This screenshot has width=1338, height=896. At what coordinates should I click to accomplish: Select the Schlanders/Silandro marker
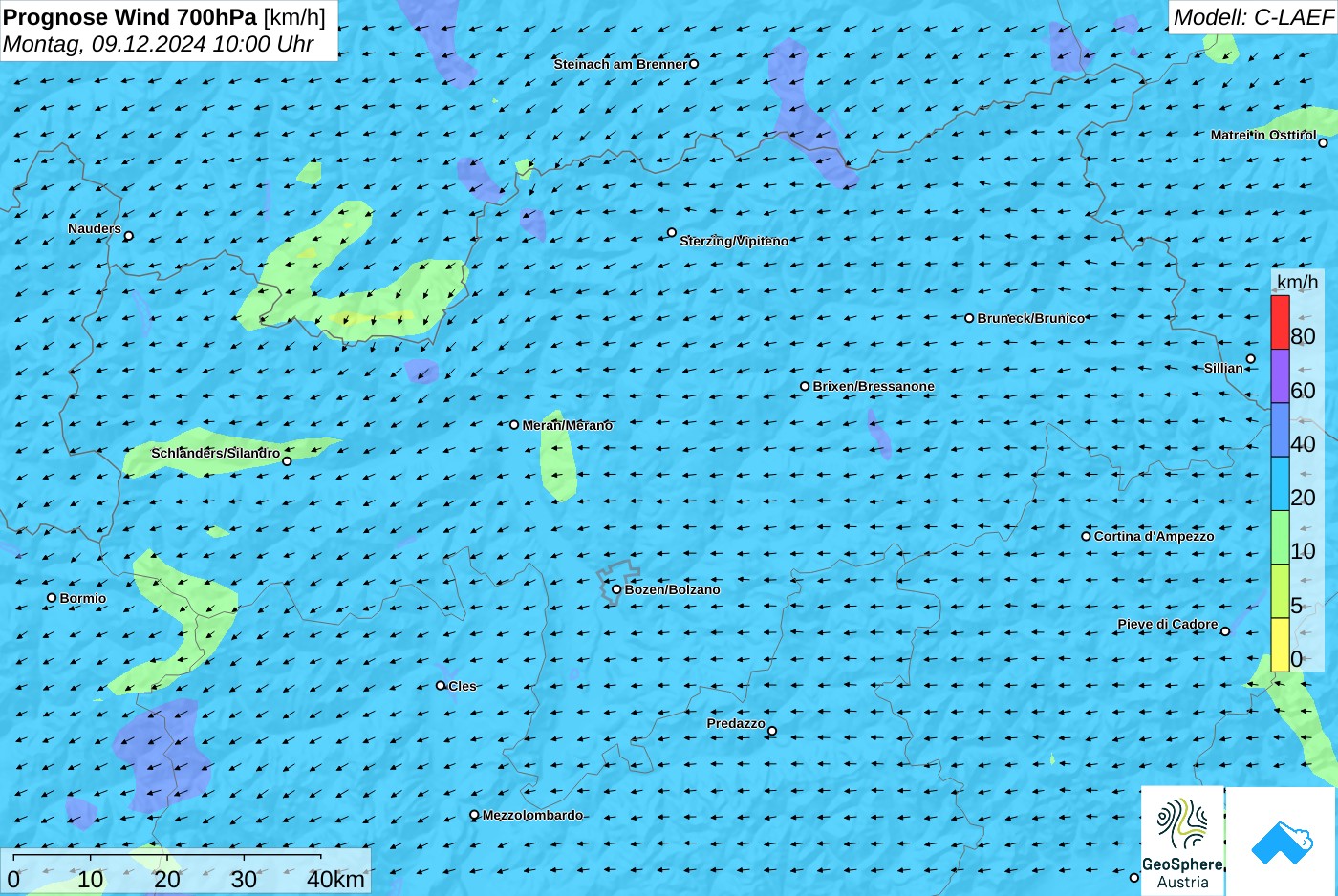click(x=287, y=461)
